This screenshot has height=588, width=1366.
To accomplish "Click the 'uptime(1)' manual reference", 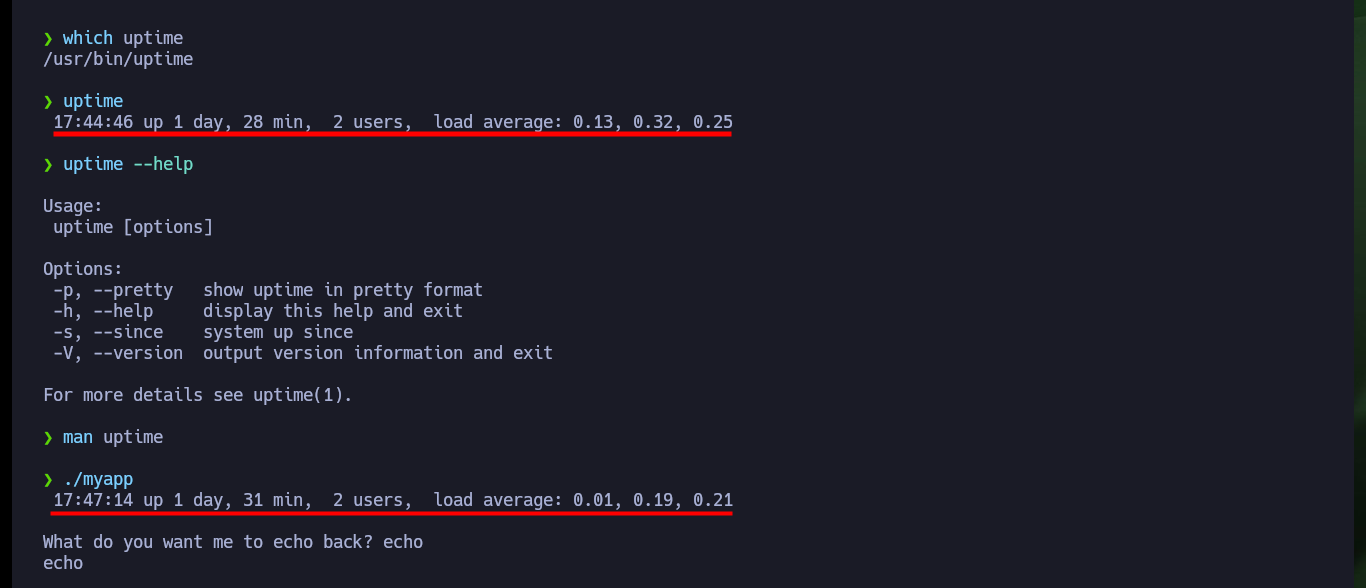I will pos(298,395).
